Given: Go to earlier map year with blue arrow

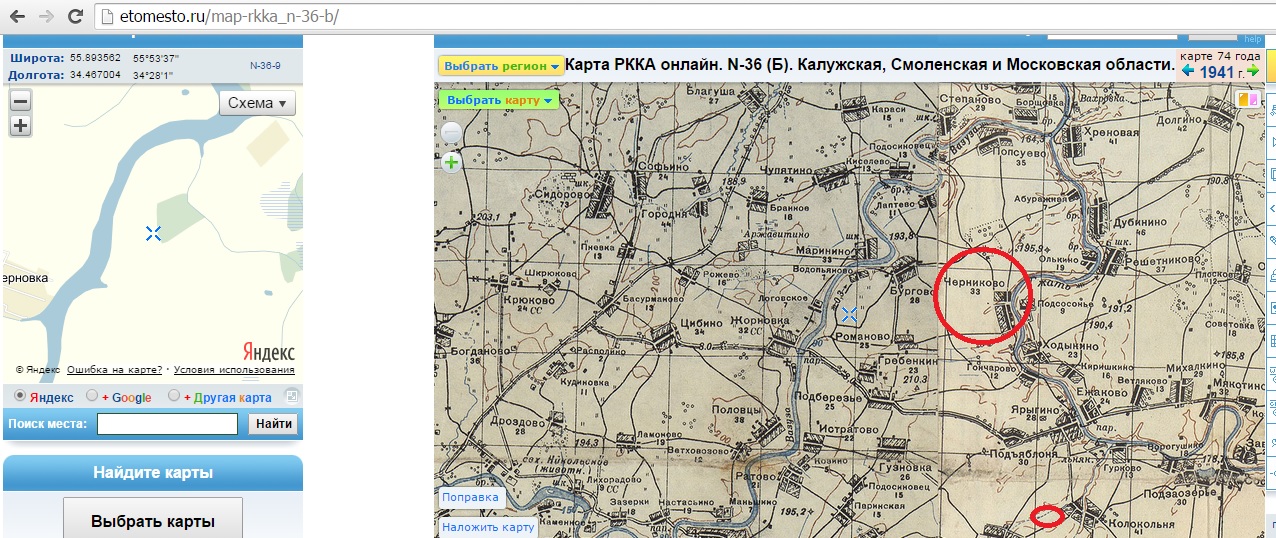Looking at the screenshot, I should pyautogui.click(x=1188, y=72).
